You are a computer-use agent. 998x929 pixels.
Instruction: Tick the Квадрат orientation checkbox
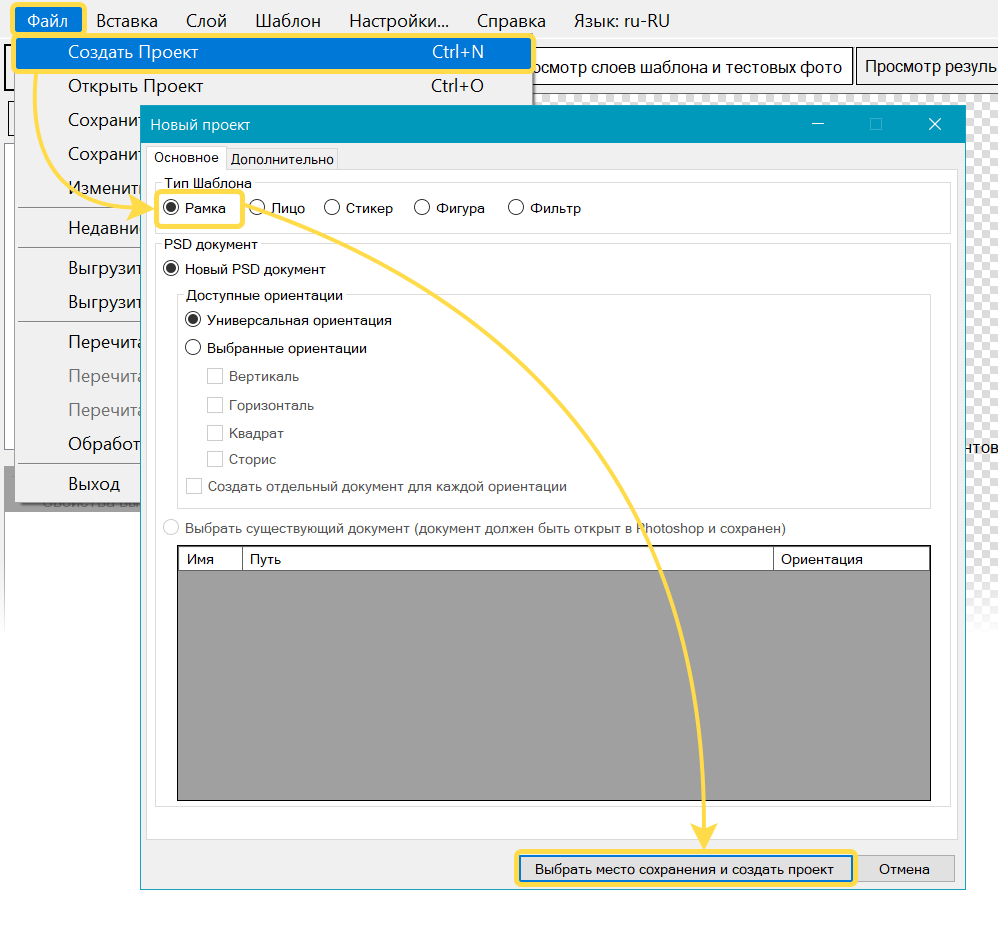pyautogui.click(x=215, y=433)
